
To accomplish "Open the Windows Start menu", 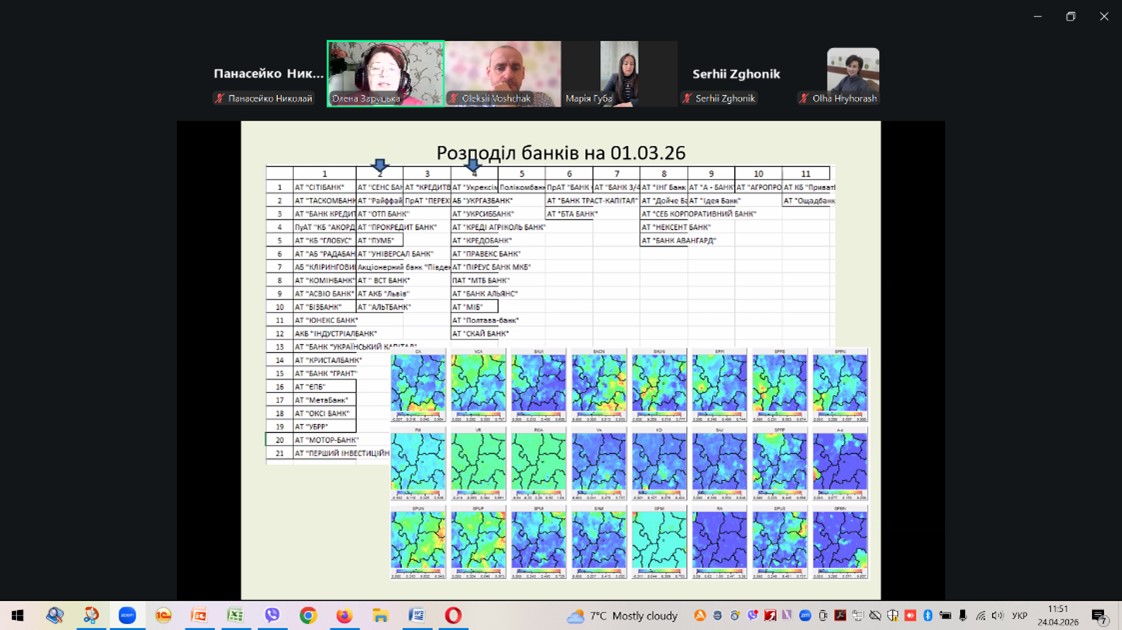I will coord(17,616).
